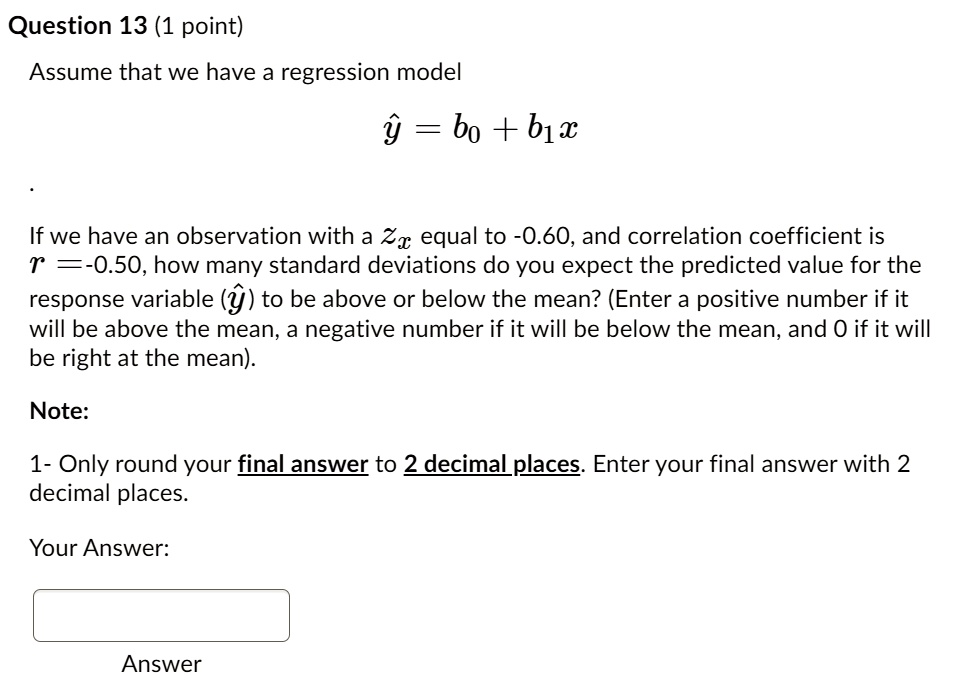Click the Answer label below the text box
The image size is (973, 687).
click(161, 663)
